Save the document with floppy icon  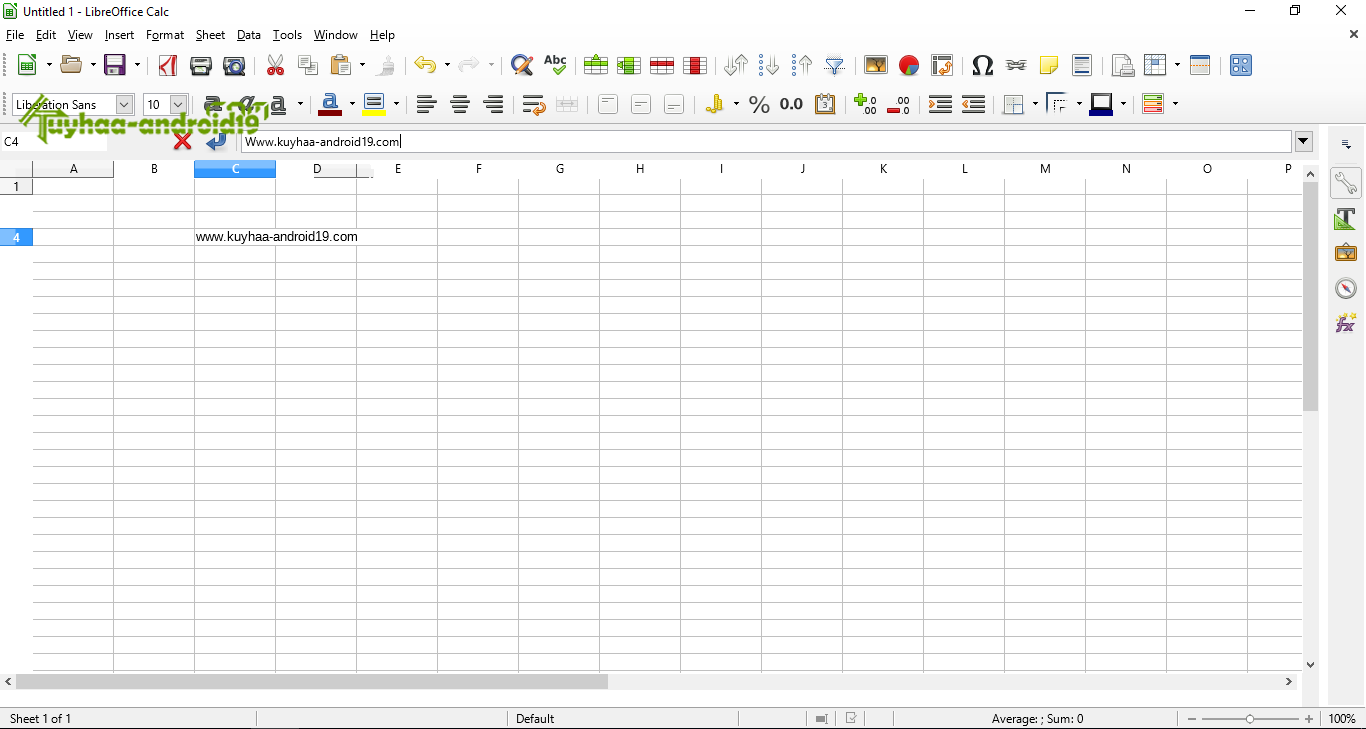click(x=115, y=65)
